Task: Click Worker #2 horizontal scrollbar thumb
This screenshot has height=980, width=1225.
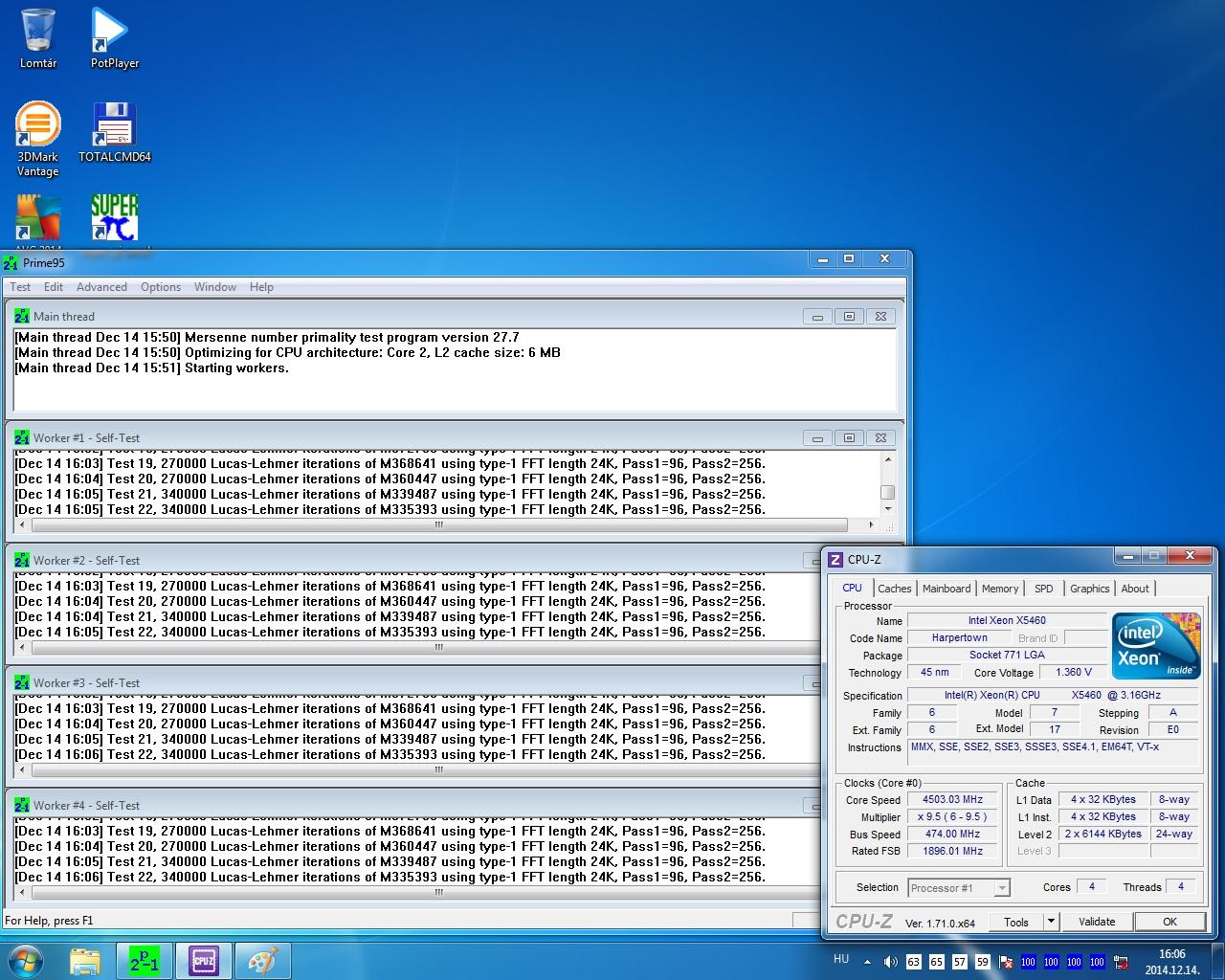Action: tap(439, 647)
